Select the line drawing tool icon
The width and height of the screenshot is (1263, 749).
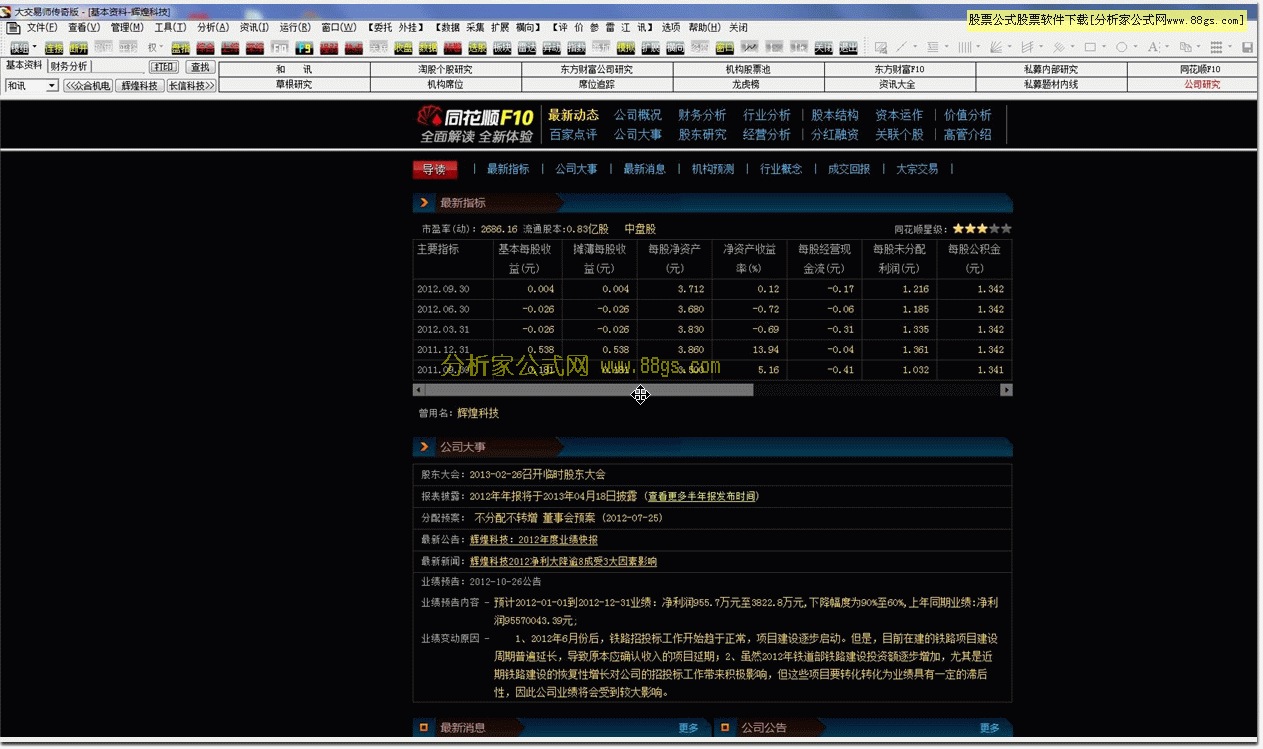pyautogui.click(x=901, y=47)
